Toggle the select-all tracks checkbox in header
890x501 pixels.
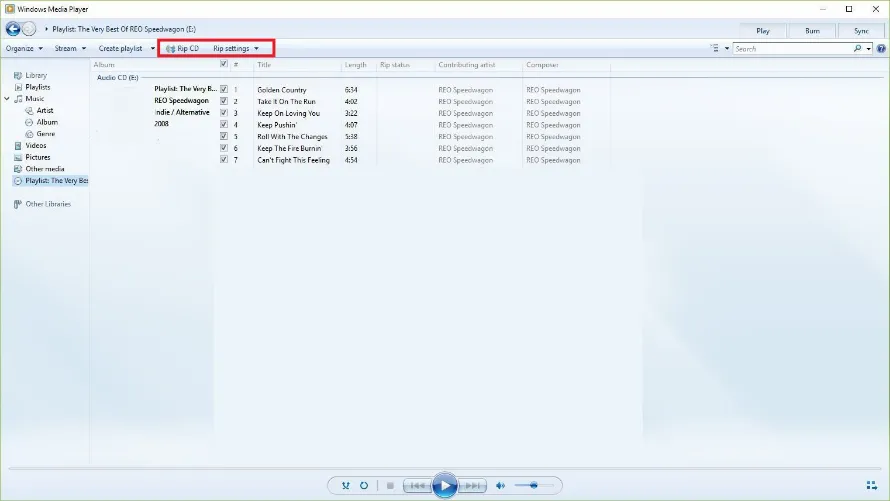point(224,64)
